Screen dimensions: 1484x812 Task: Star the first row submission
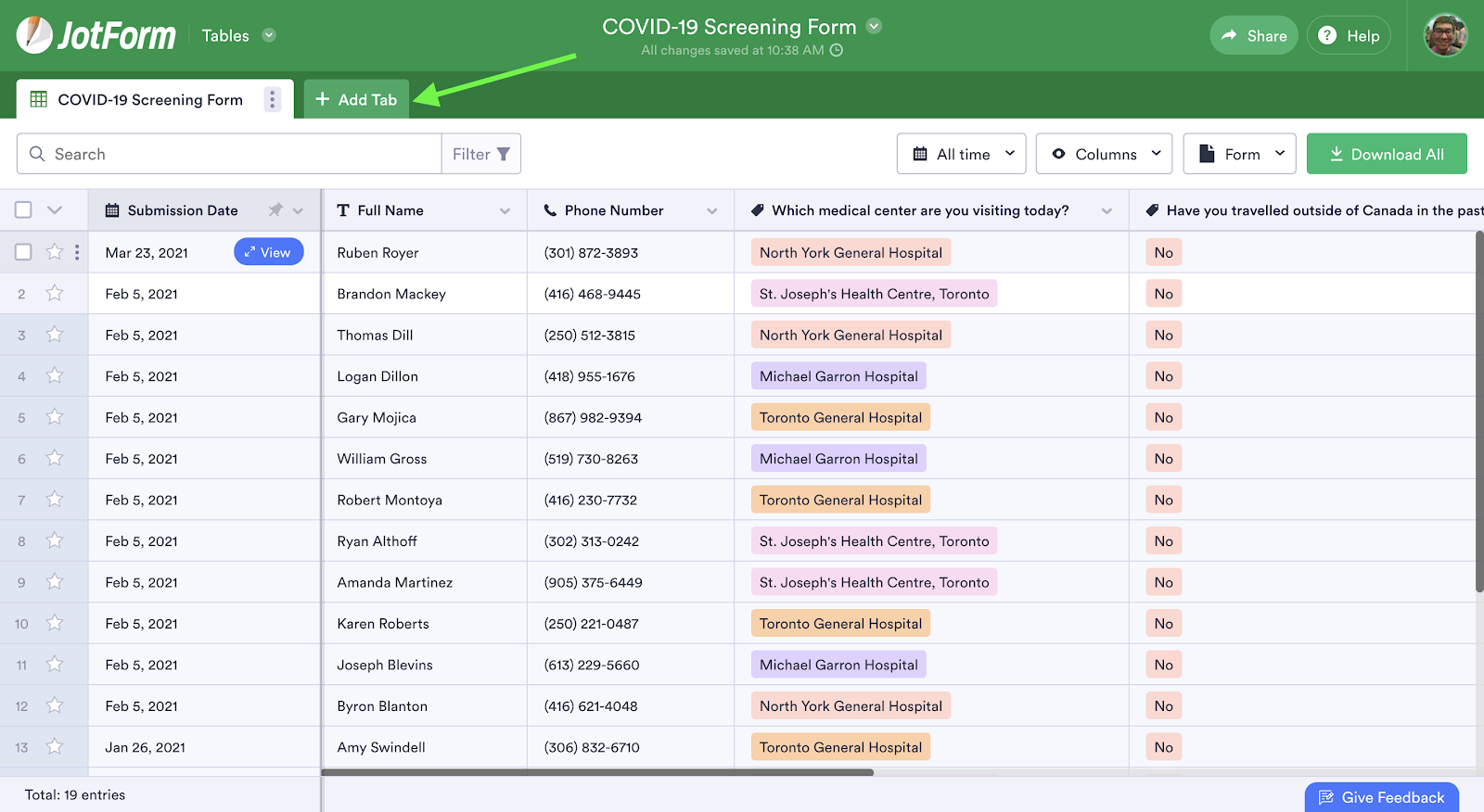55,252
